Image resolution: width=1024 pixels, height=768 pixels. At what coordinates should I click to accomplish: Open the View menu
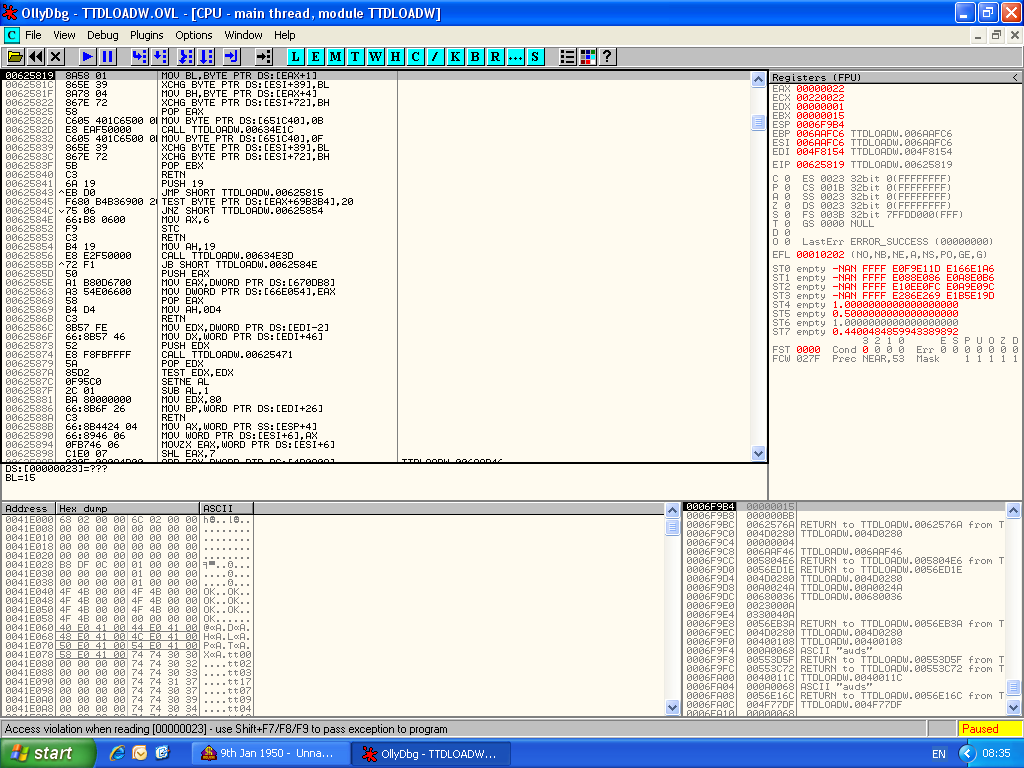coord(64,35)
